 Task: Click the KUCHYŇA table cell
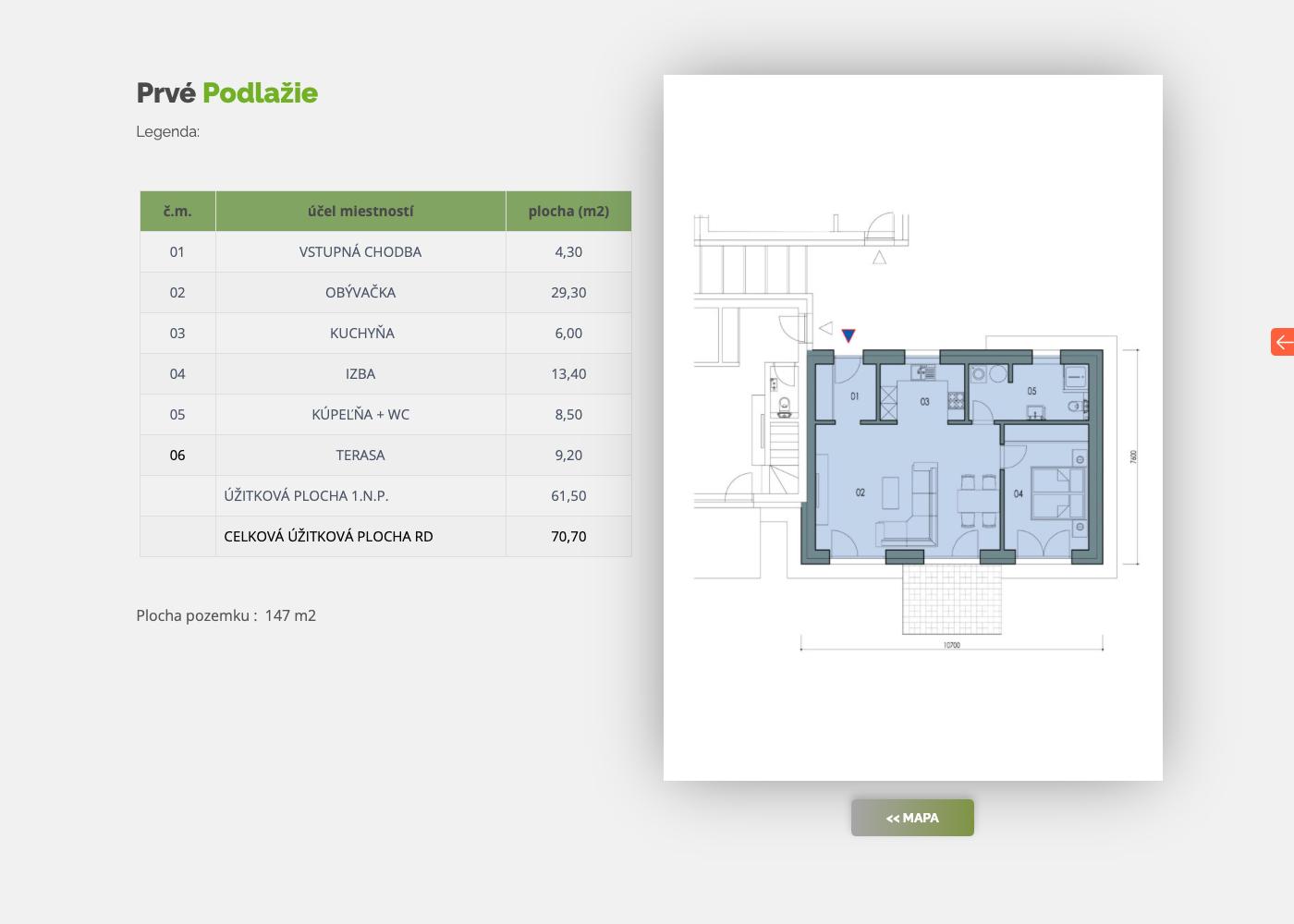click(361, 333)
